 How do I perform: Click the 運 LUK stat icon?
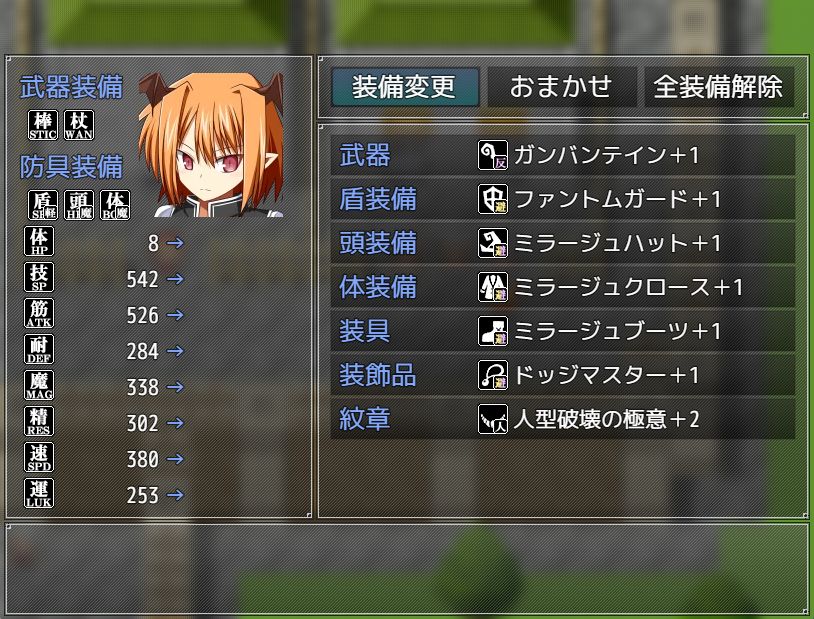[39, 493]
